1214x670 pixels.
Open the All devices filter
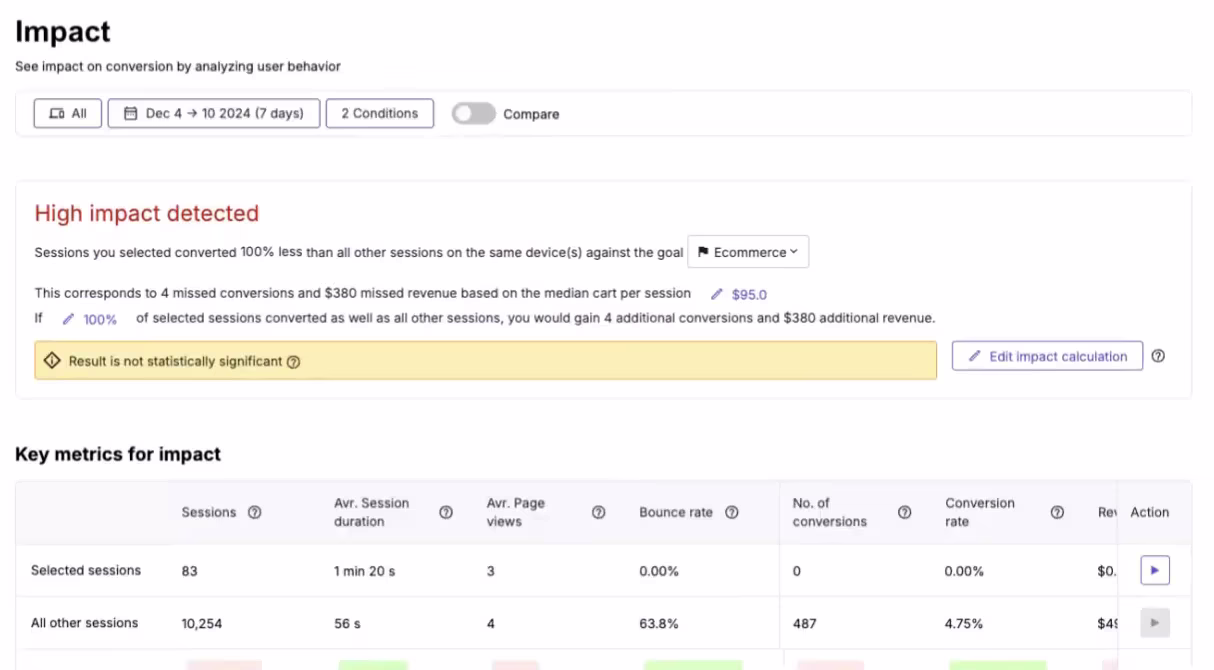click(68, 113)
